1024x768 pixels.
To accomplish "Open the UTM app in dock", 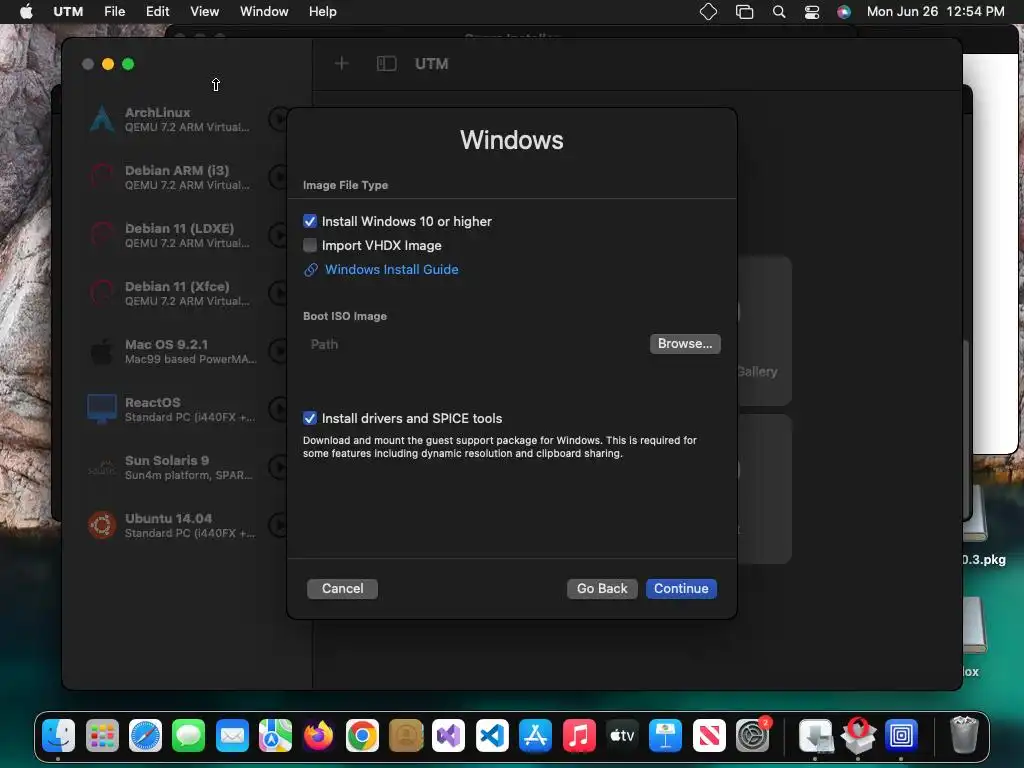I will 901,735.
